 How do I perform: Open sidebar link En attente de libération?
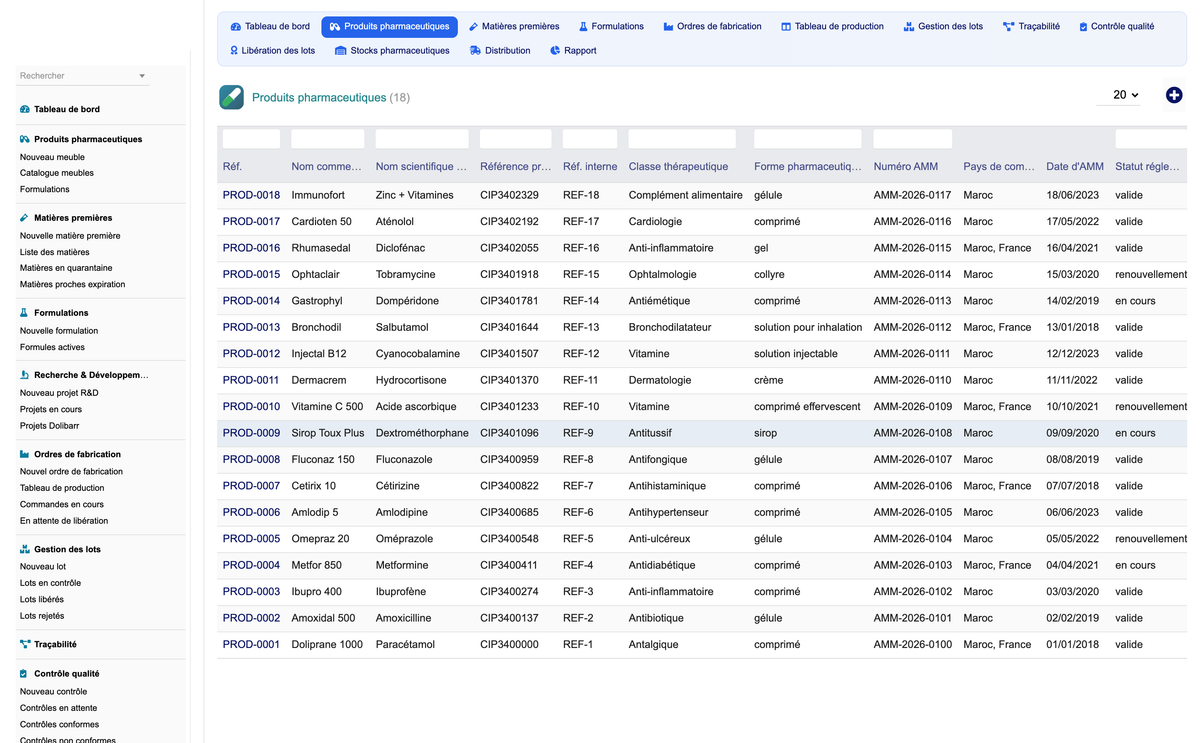coord(64,521)
